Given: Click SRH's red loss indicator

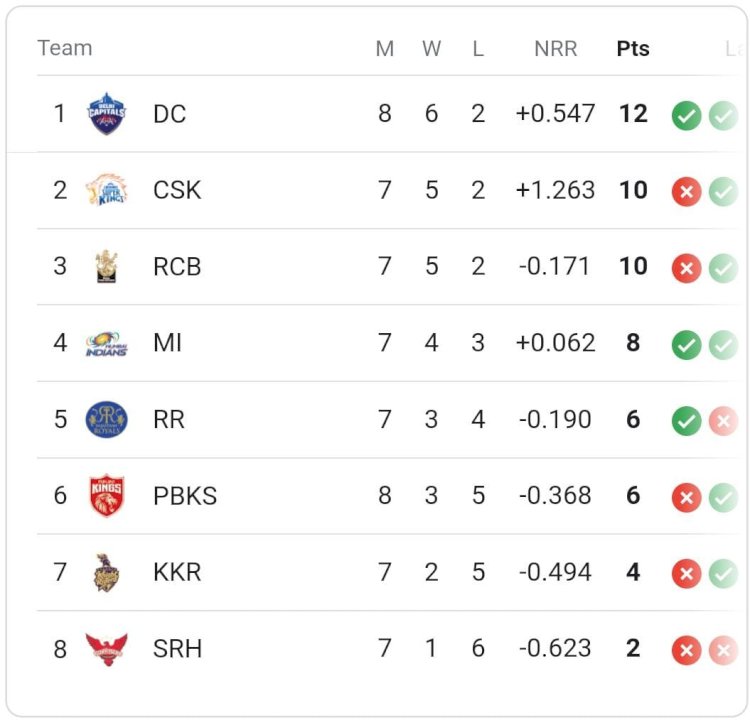Looking at the screenshot, I should coord(686,650).
